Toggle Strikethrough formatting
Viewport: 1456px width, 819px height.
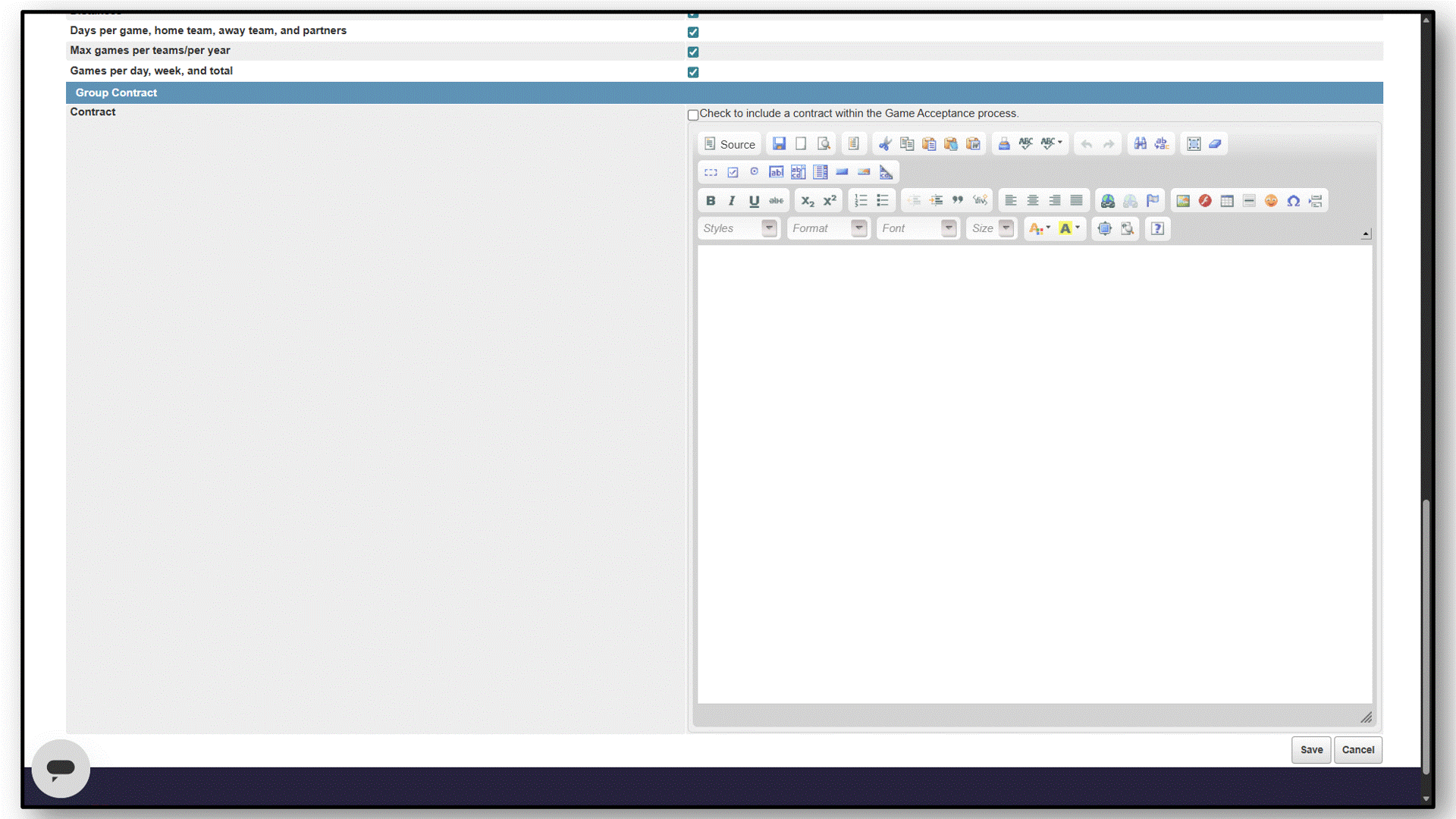click(777, 201)
